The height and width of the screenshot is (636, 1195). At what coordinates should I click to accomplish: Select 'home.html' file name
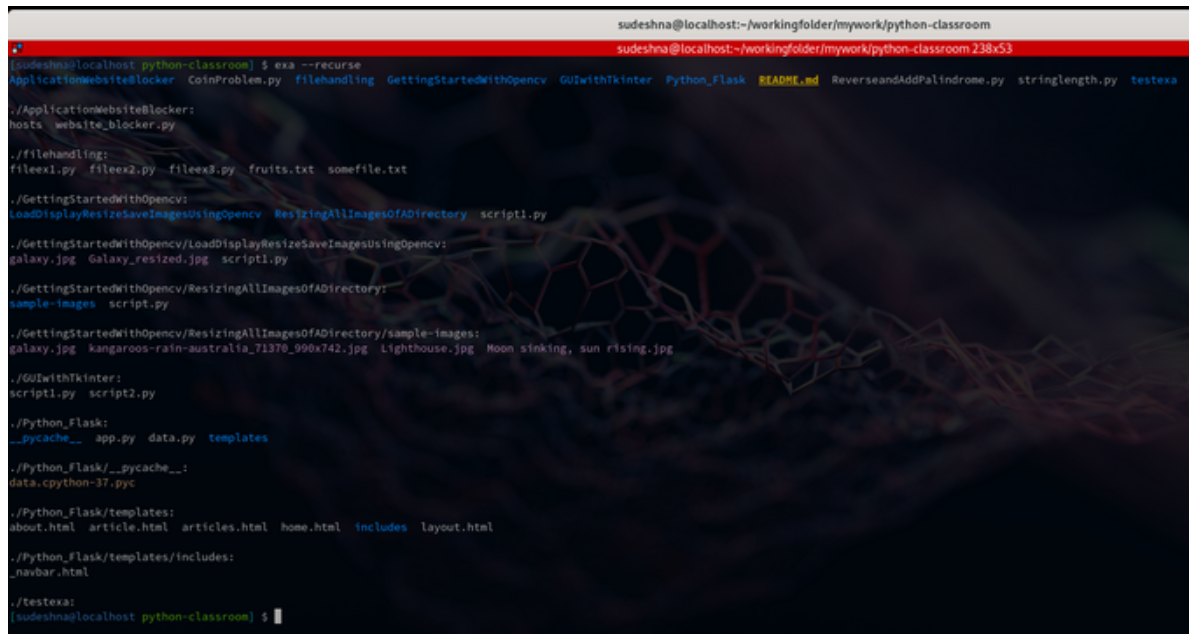click(x=311, y=528)
